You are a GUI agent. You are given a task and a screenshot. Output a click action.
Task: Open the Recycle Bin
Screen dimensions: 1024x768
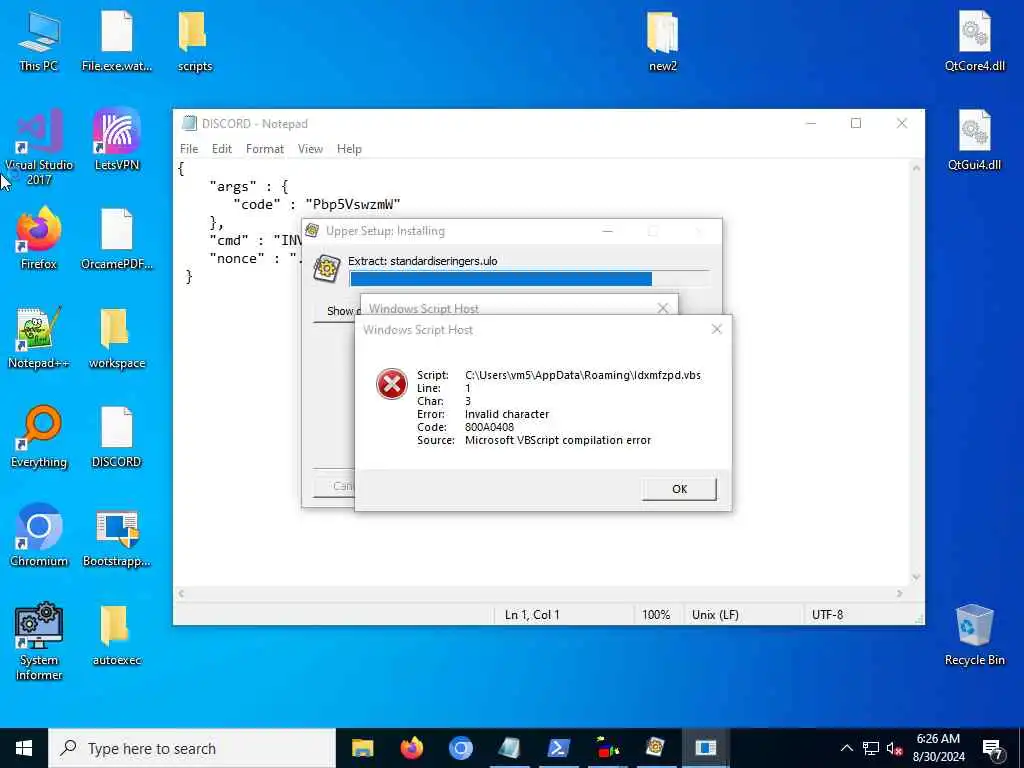(x=974, y=635)
